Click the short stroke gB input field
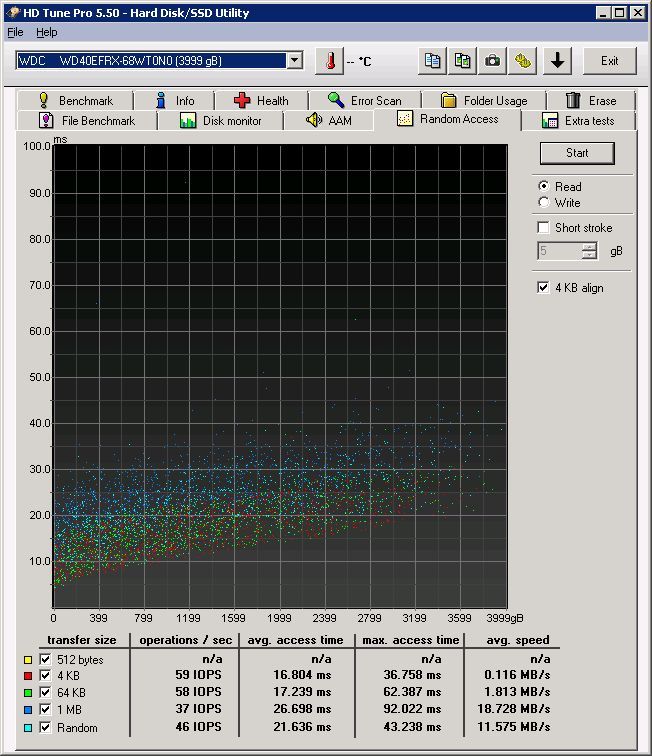Image resolution: width=652 pixels, height=756 pixels. tap(559, 251)
